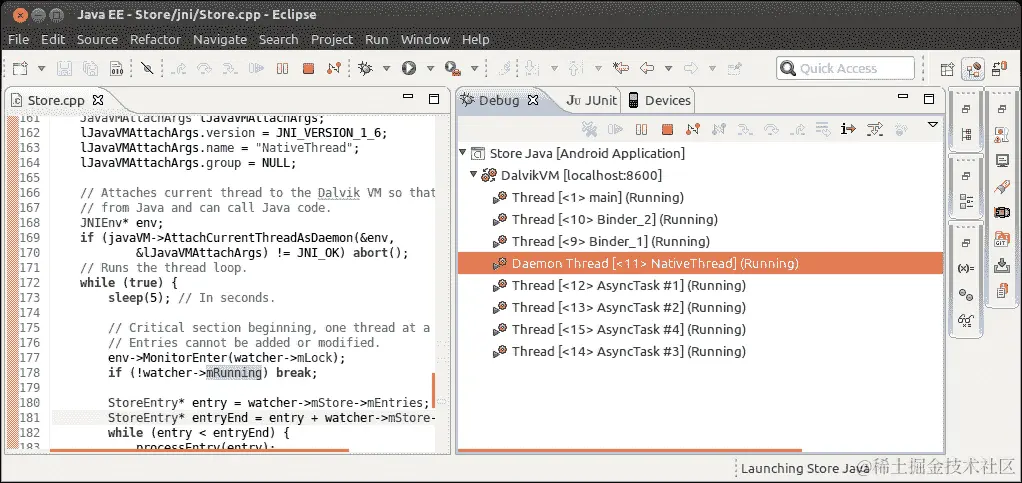The image size is (1022, 483).
Task: Open the Variables (x)= fast view icon
Action: [966, 269]
